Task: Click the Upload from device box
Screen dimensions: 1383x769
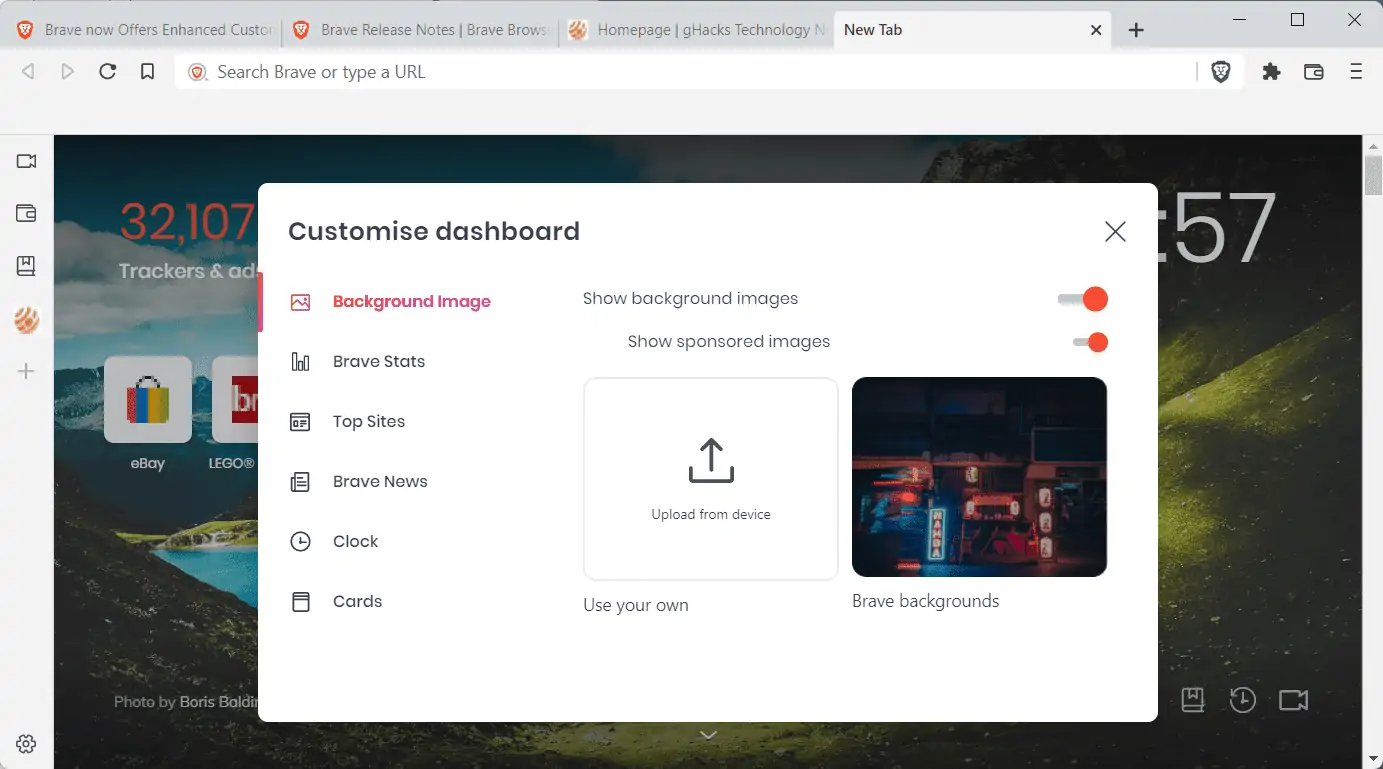Action: (711, 479)
